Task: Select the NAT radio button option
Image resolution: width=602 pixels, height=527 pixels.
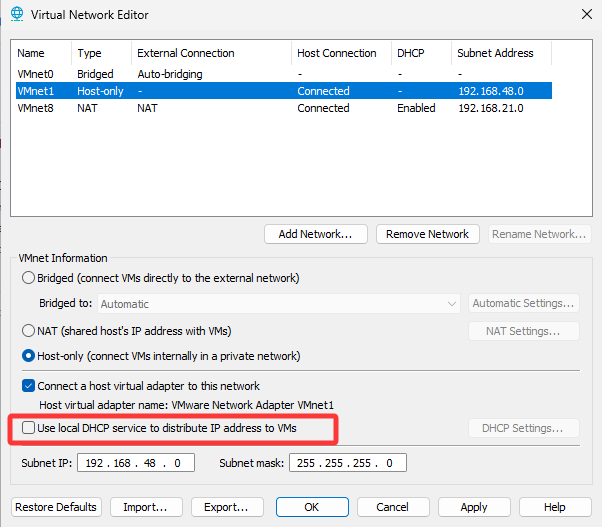Action: coord(28,331)
